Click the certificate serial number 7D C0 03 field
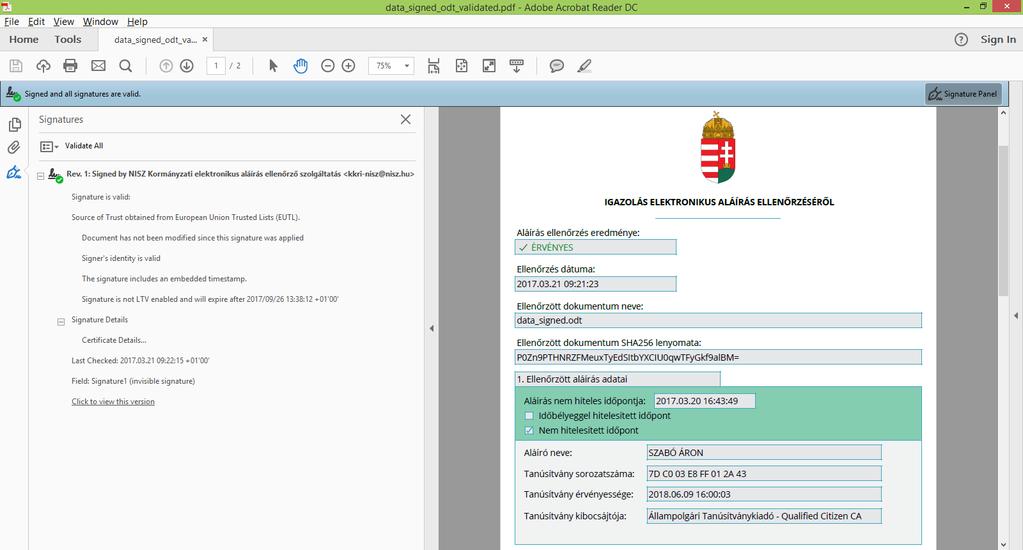The image size is (1023, 550). 764,474
